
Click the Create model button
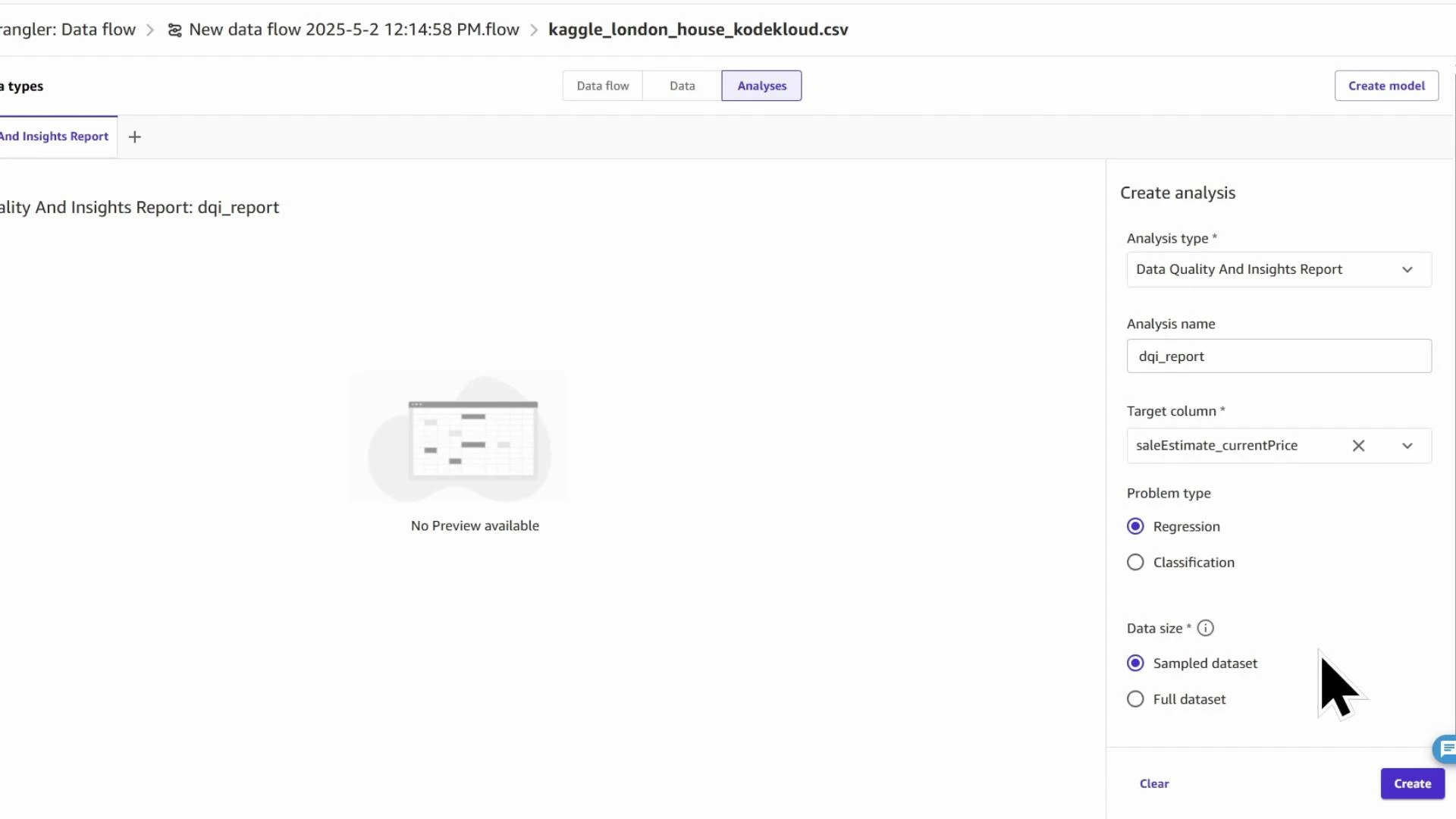(x=1386, y=85)
